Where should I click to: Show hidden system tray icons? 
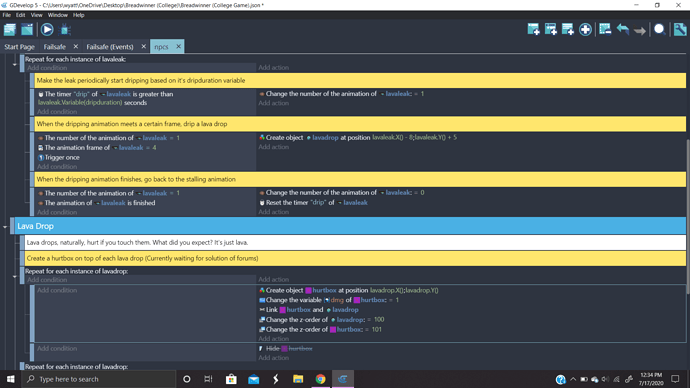pos(573,379)
